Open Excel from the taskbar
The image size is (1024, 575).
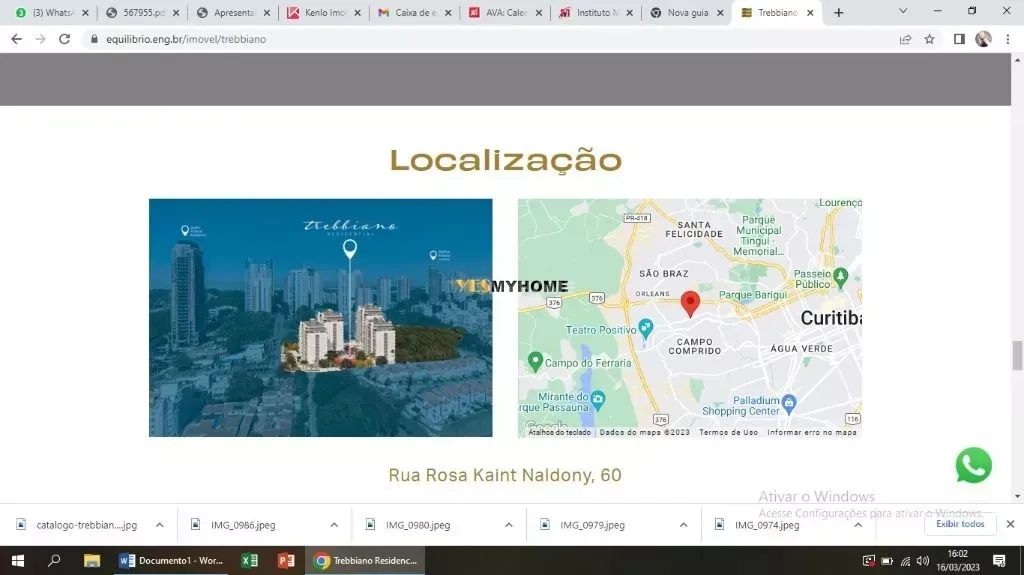(249, 561)
